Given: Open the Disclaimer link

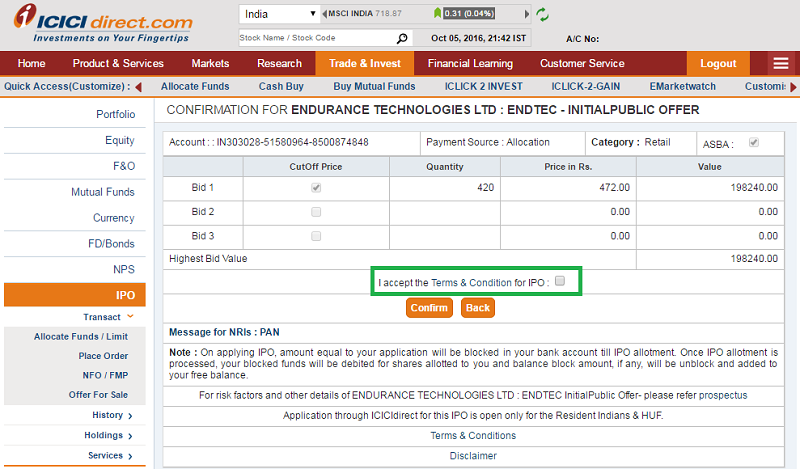Looking at the screenshot, I should (473, 456).
